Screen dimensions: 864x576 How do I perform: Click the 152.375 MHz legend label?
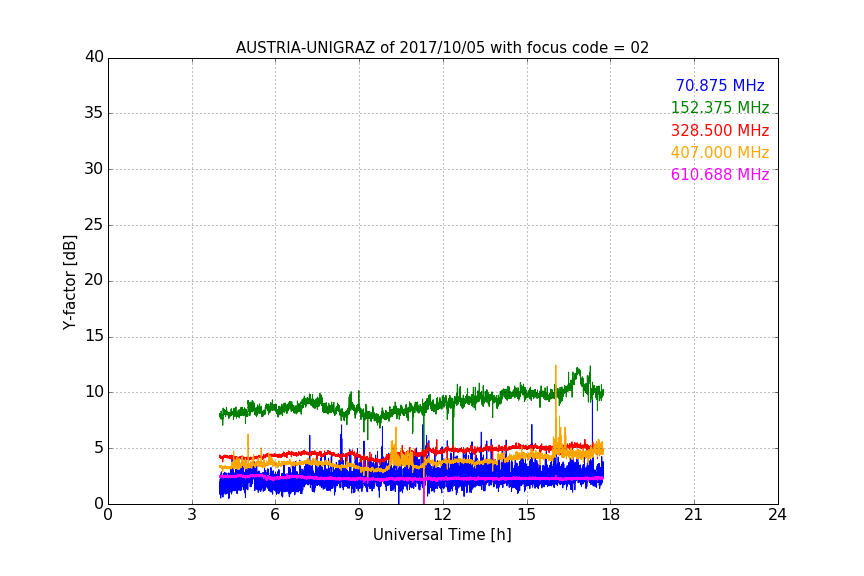coord(720,107)
